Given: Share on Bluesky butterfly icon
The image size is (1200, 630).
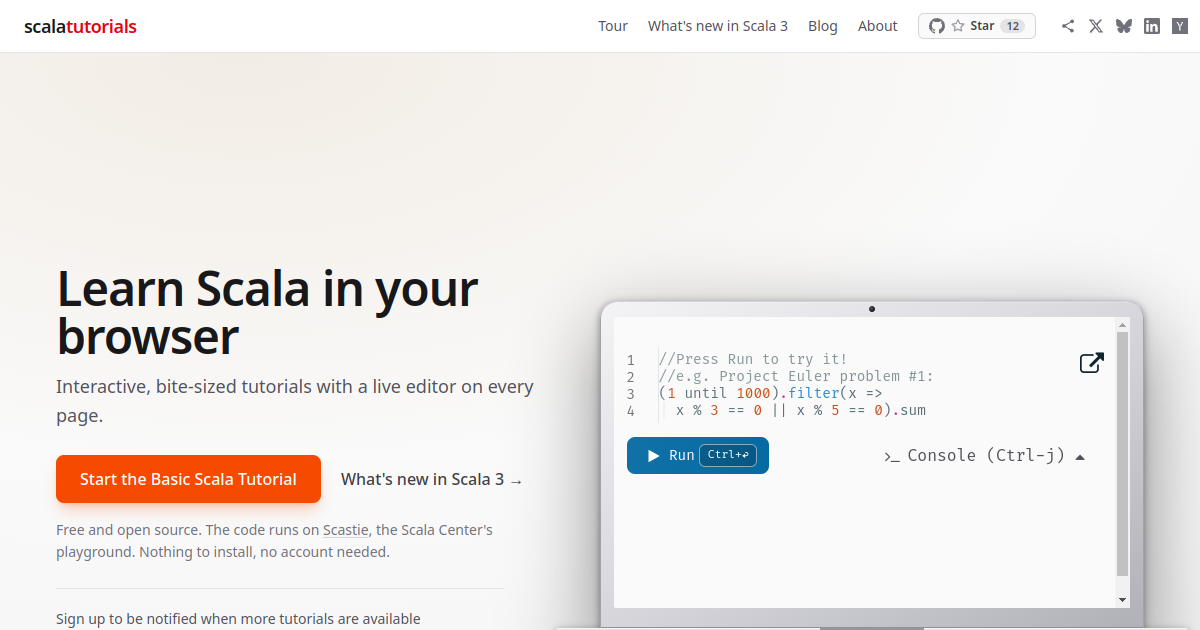Looking at the screenshot, I should (x=1124, y=26).
